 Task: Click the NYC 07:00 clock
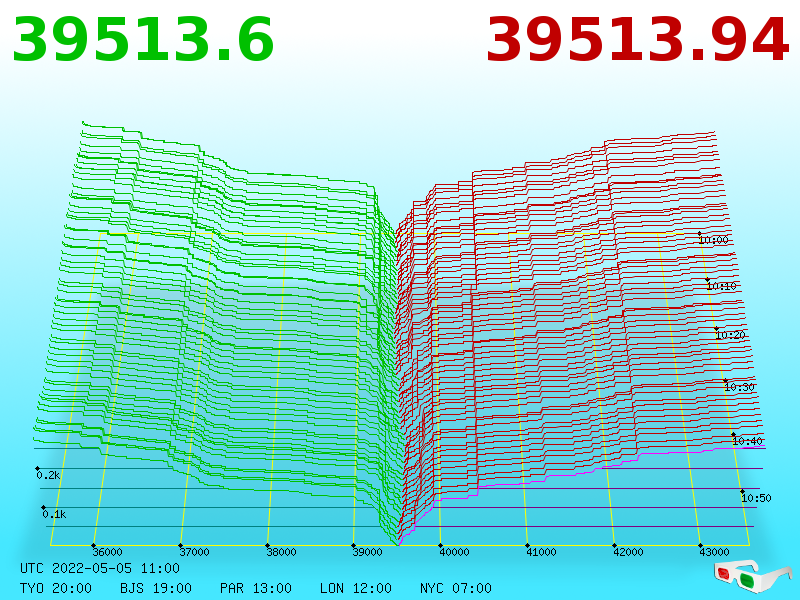coord(456,588)
